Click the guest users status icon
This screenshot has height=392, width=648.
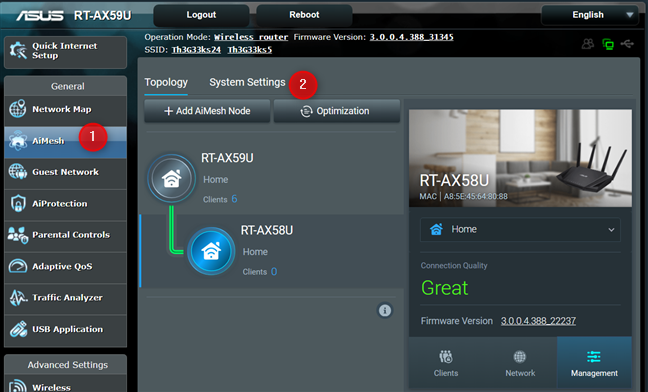(x=588, y=43)
